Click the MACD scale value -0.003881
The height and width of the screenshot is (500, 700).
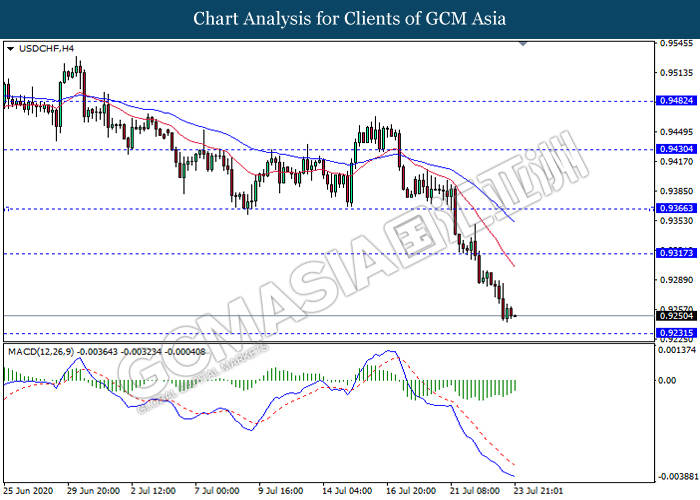[677, 477]
